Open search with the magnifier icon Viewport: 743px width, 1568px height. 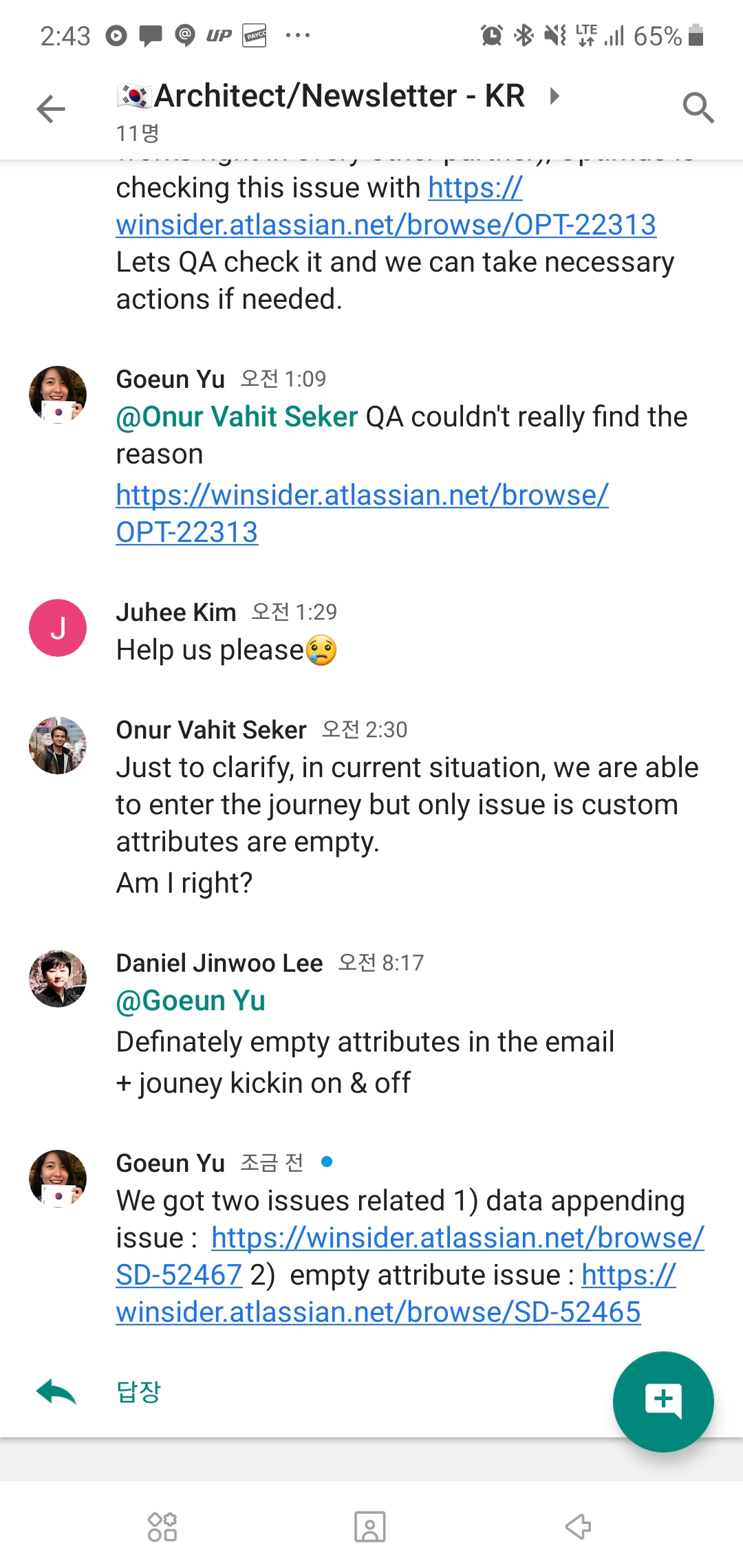698,108
